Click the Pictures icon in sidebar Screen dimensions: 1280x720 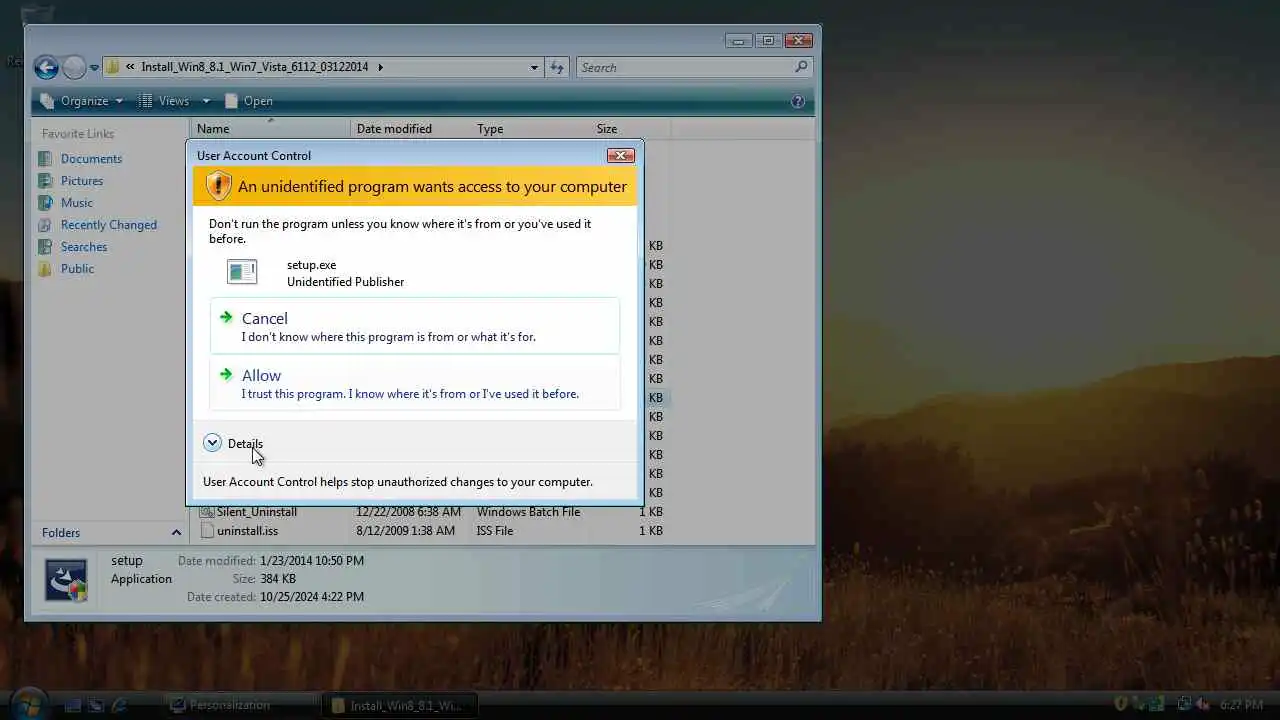(45, 181)
